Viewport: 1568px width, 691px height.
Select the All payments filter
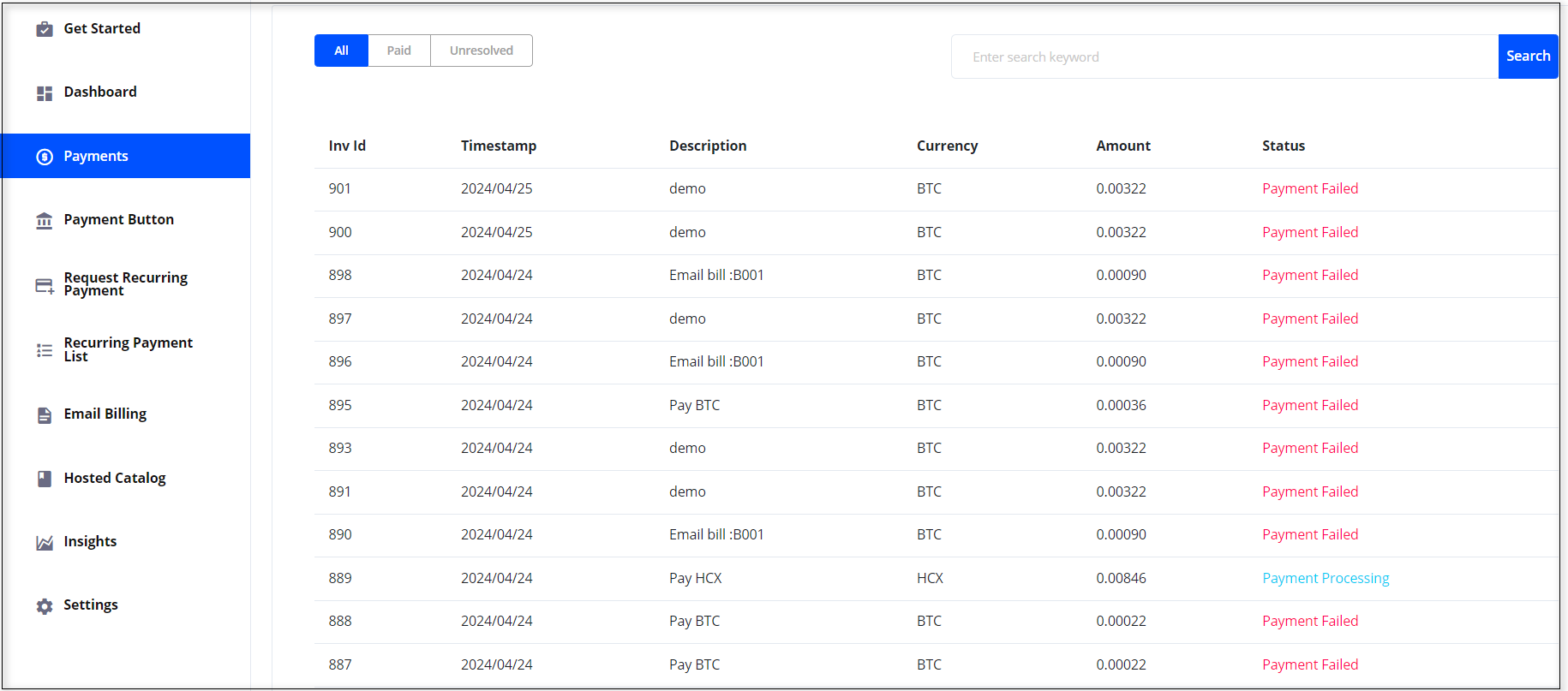point(341,51)
